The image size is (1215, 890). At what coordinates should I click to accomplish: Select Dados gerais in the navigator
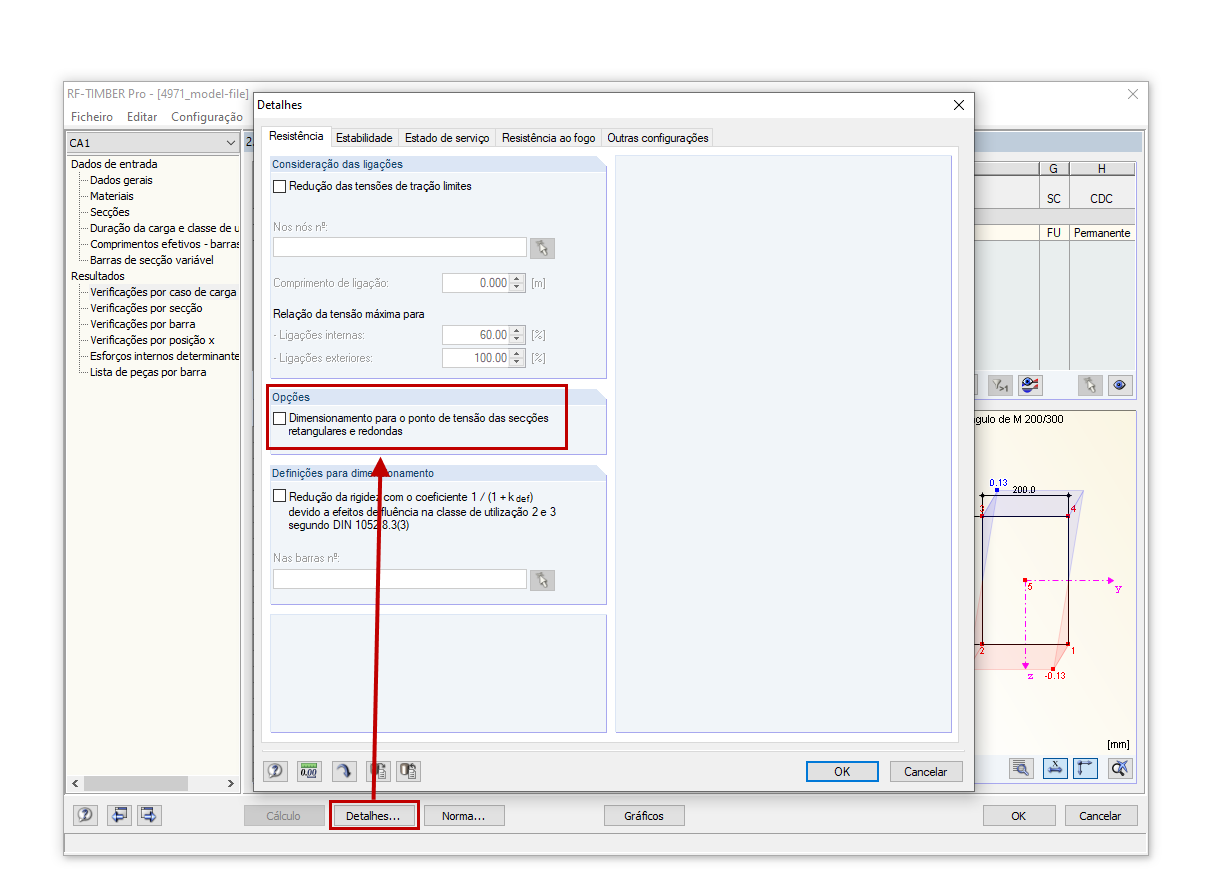click(121, 180)
